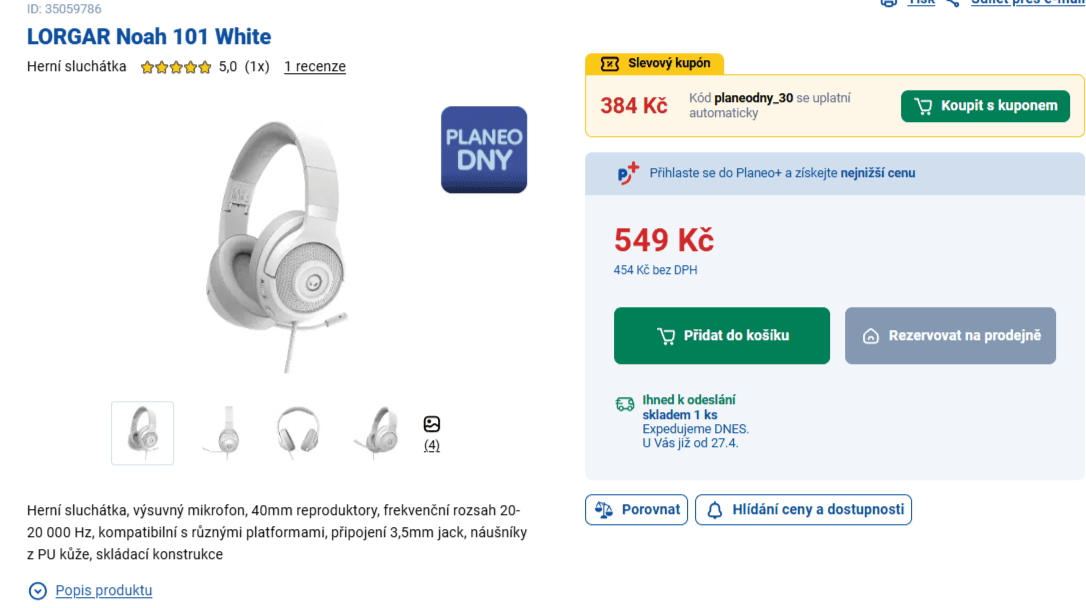Viewport: 1086px width, 608px height.
Task: Expand Popis produktu chevron
Action: (38, 591)
